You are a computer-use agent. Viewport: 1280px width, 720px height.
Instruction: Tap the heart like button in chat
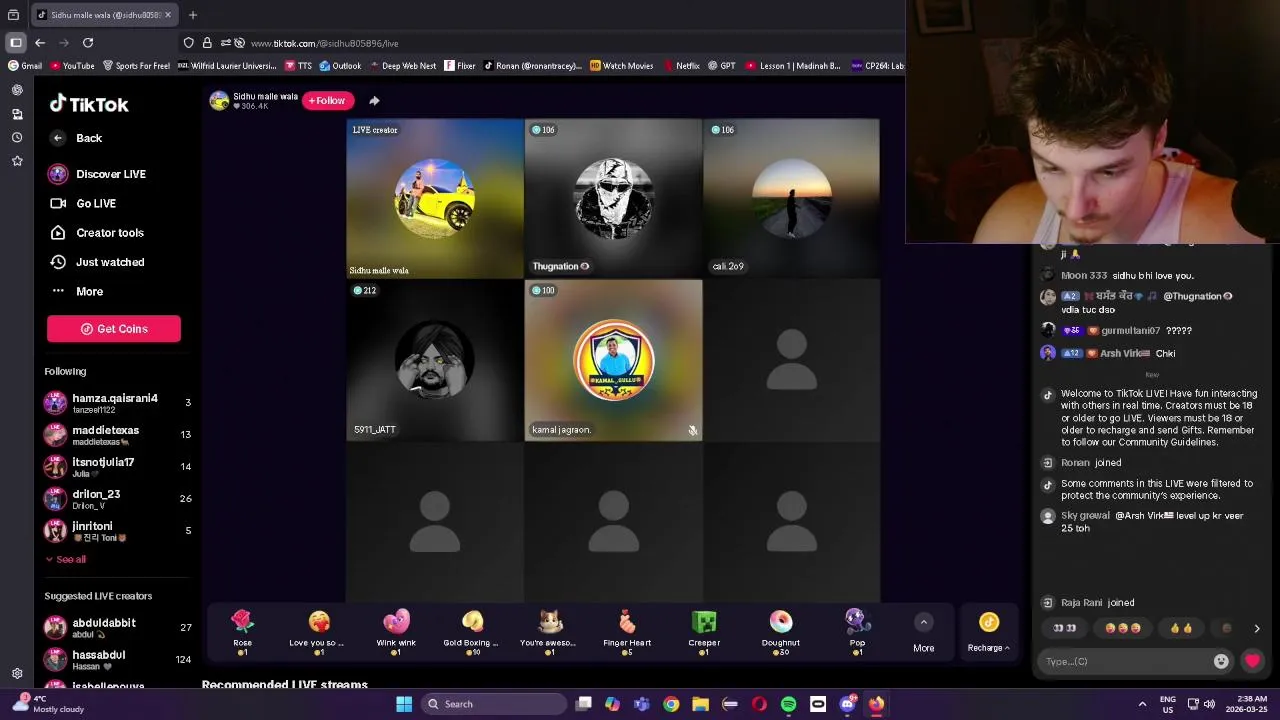1252,661
